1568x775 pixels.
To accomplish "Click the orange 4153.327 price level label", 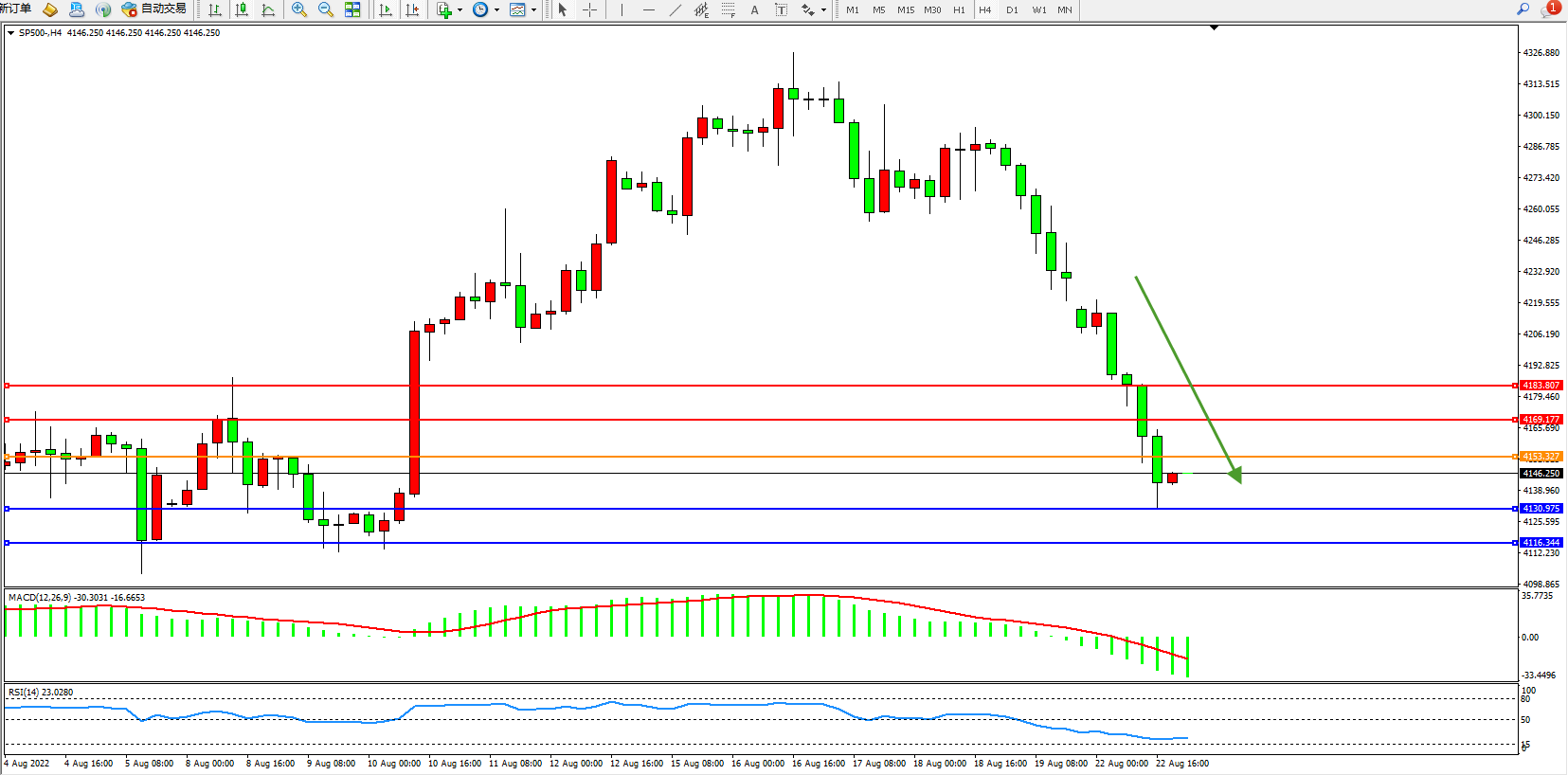I will (x=1541, y=457).
